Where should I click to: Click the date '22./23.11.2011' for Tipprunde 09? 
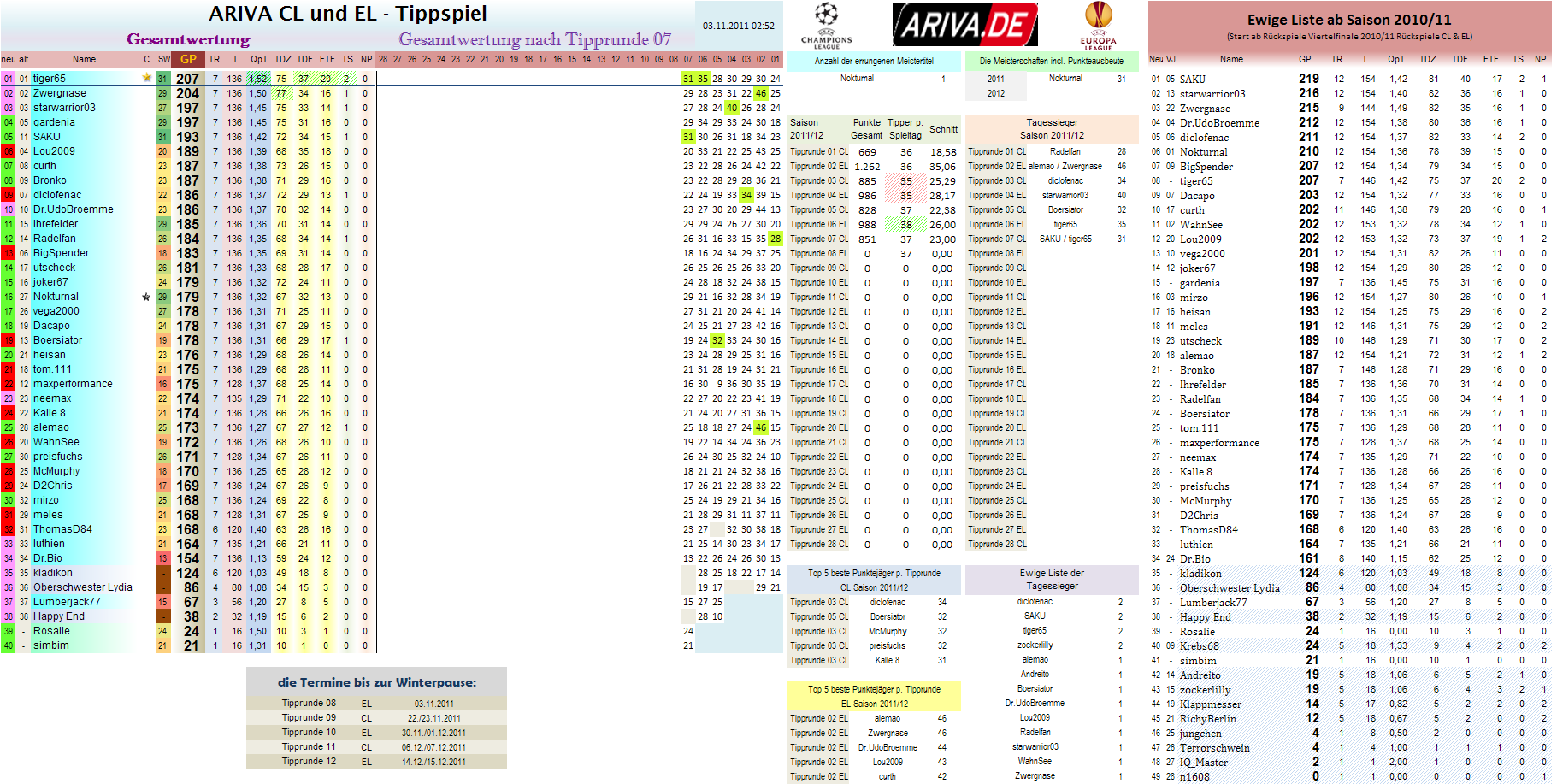tap(433, 718)
